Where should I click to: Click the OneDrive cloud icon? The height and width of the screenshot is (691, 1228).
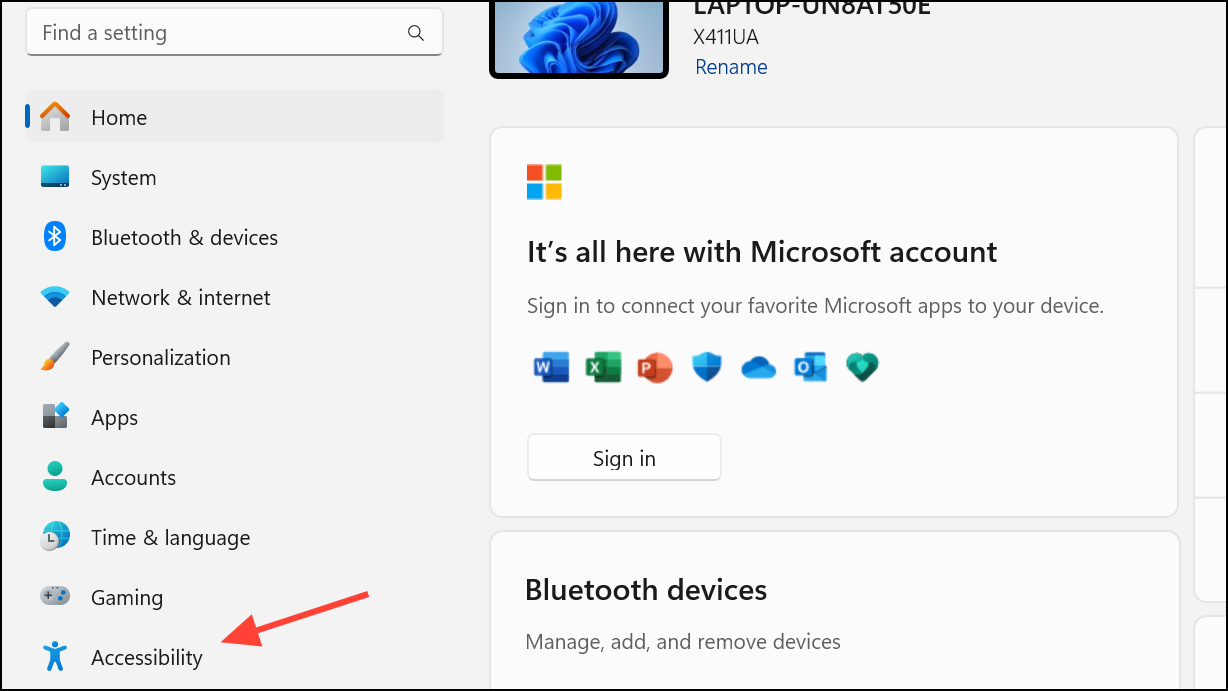759,369
